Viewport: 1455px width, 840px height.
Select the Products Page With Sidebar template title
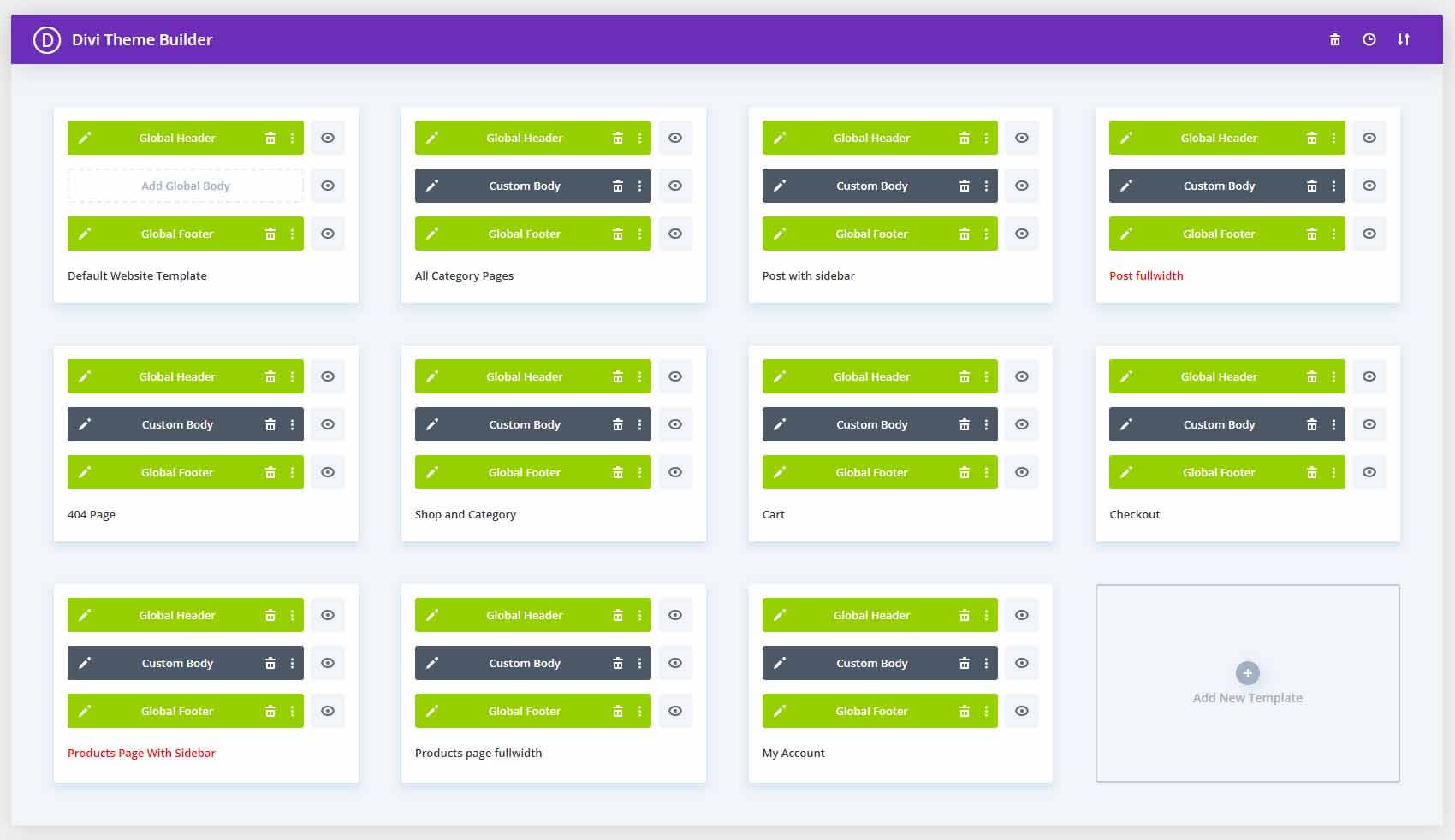pos(140,753)
